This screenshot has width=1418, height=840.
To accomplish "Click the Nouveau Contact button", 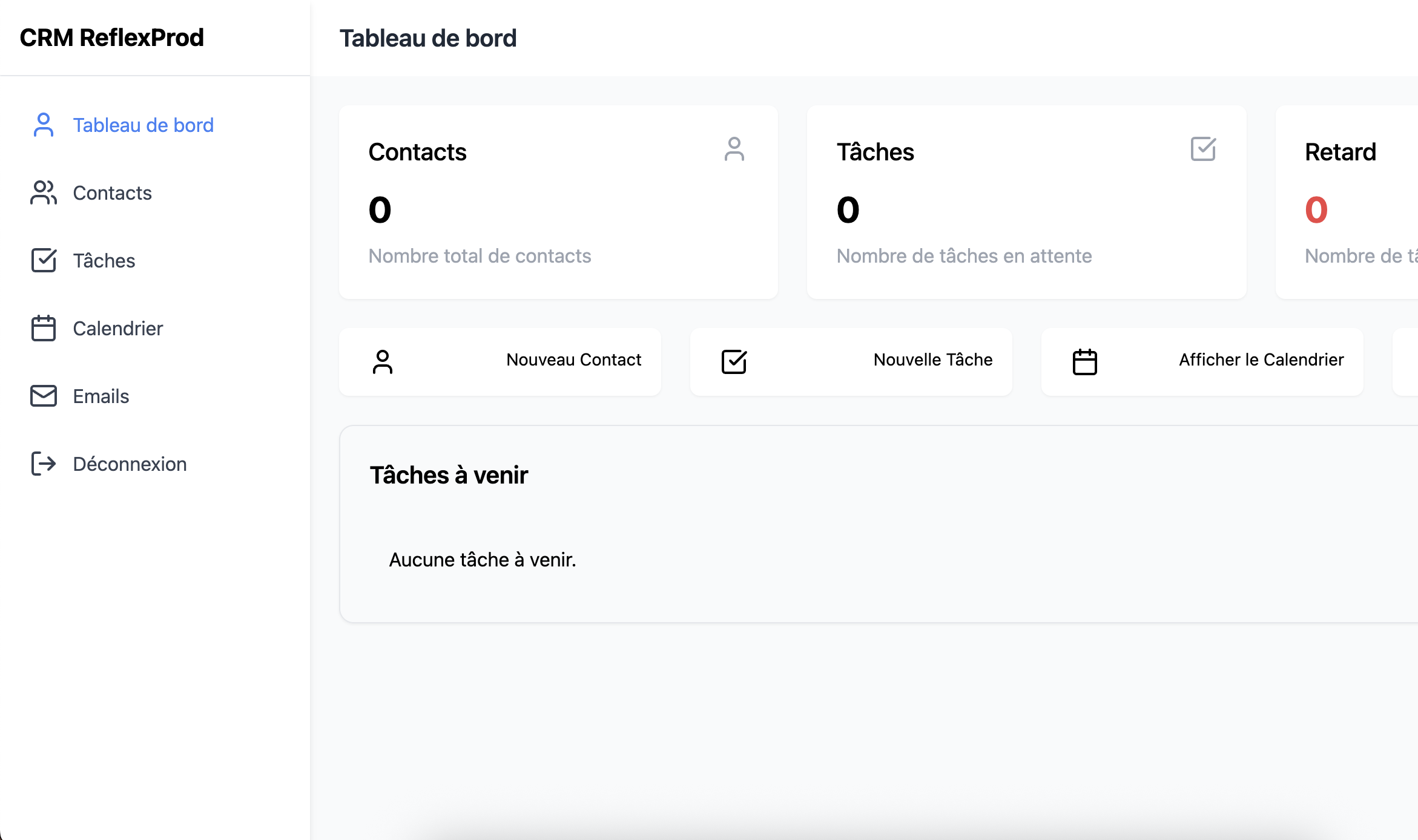I will point(500,362).
